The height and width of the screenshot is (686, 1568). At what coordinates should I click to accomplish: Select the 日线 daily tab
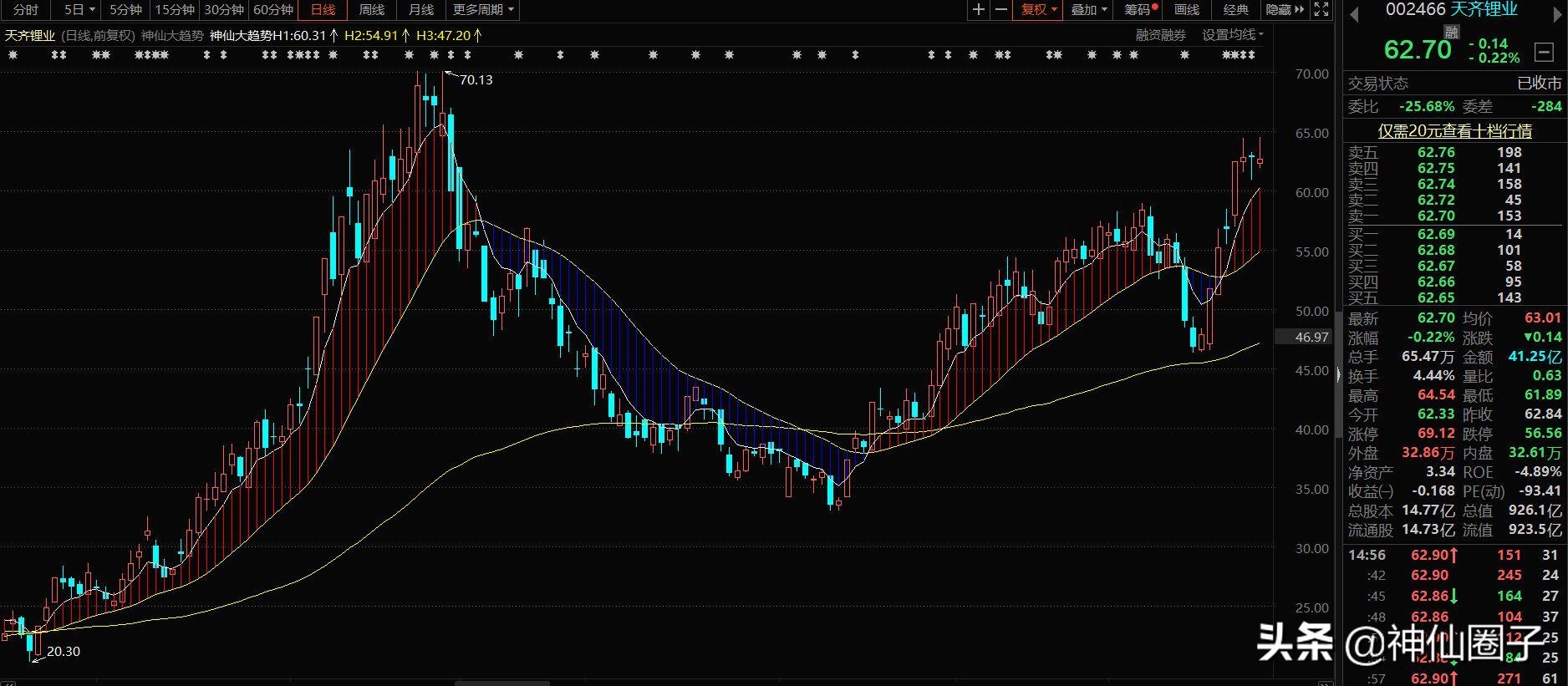[323, 10]
